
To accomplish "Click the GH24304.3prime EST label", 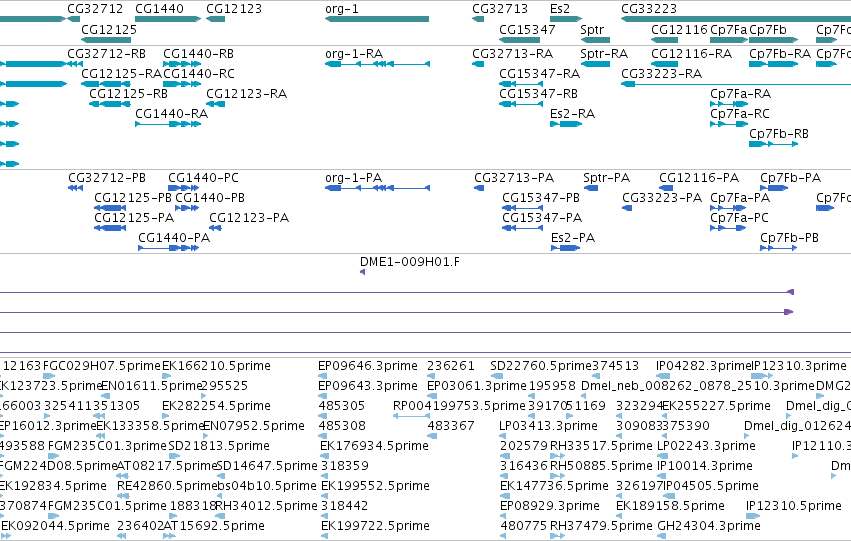I will 709,525.
